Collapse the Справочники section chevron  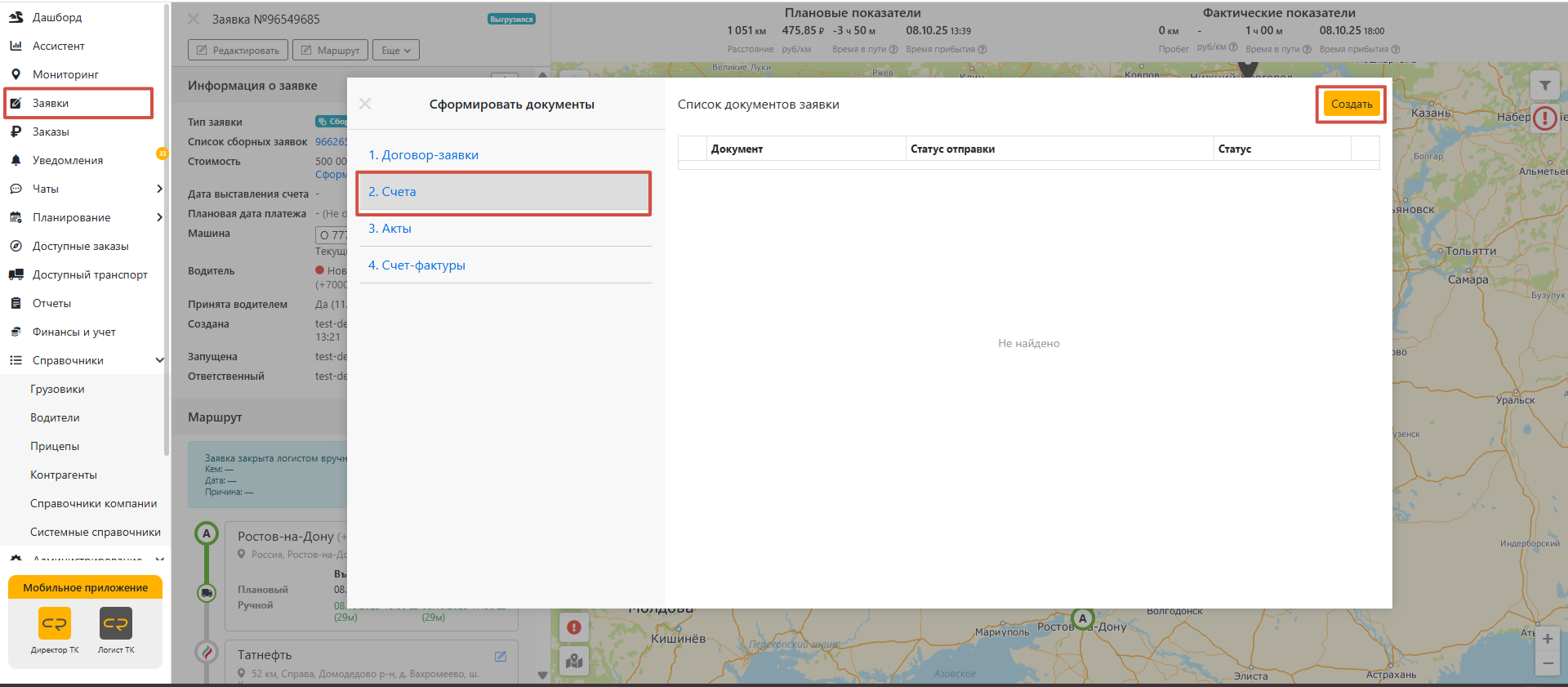point(159,360)
